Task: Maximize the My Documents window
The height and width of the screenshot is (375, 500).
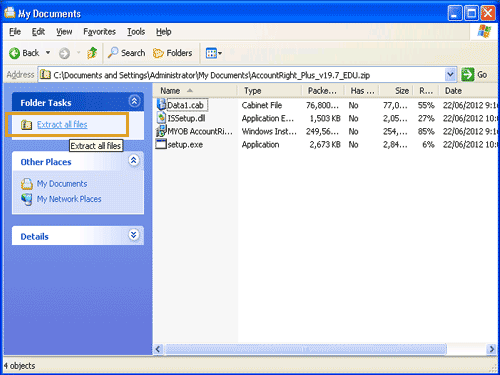Action: point(471,13)
